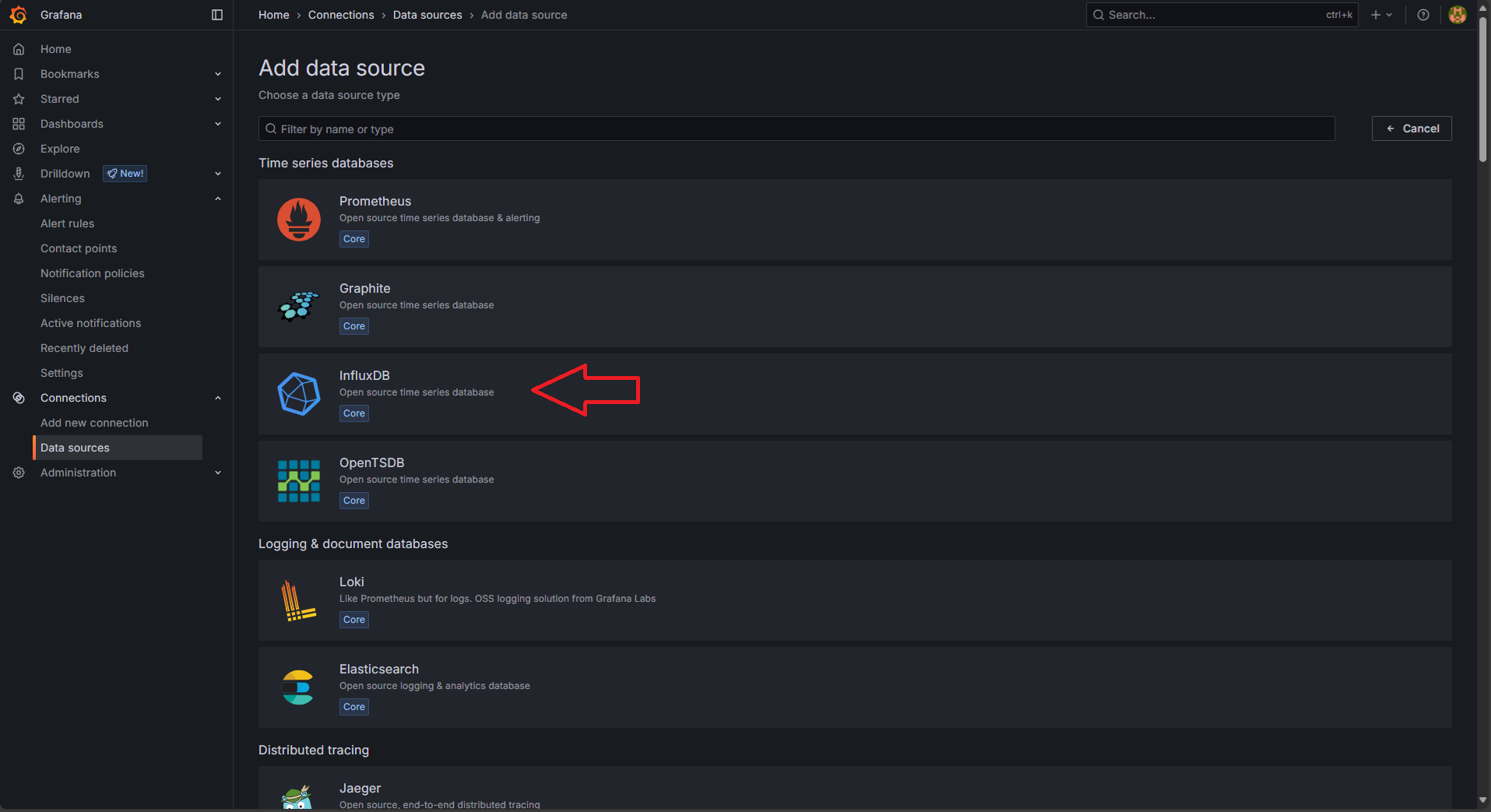This screenshot has height=812, width=1491.
Task: Focus the Filter by name or type field
Action: [796, 128]
